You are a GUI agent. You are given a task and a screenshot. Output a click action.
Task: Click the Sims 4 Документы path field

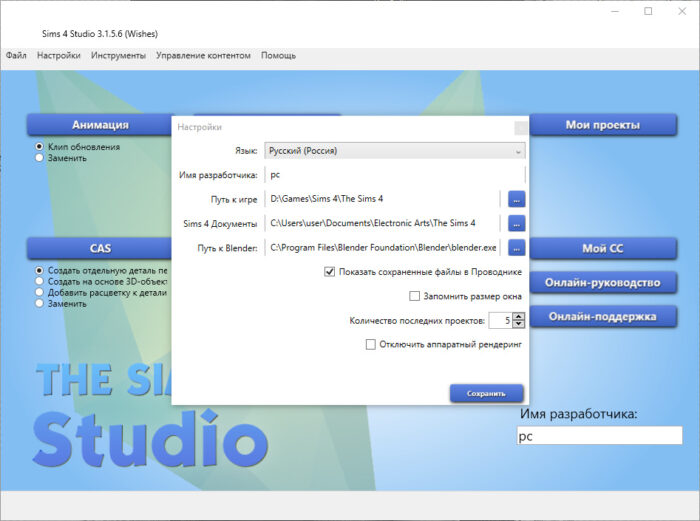(x=383, y=223)
